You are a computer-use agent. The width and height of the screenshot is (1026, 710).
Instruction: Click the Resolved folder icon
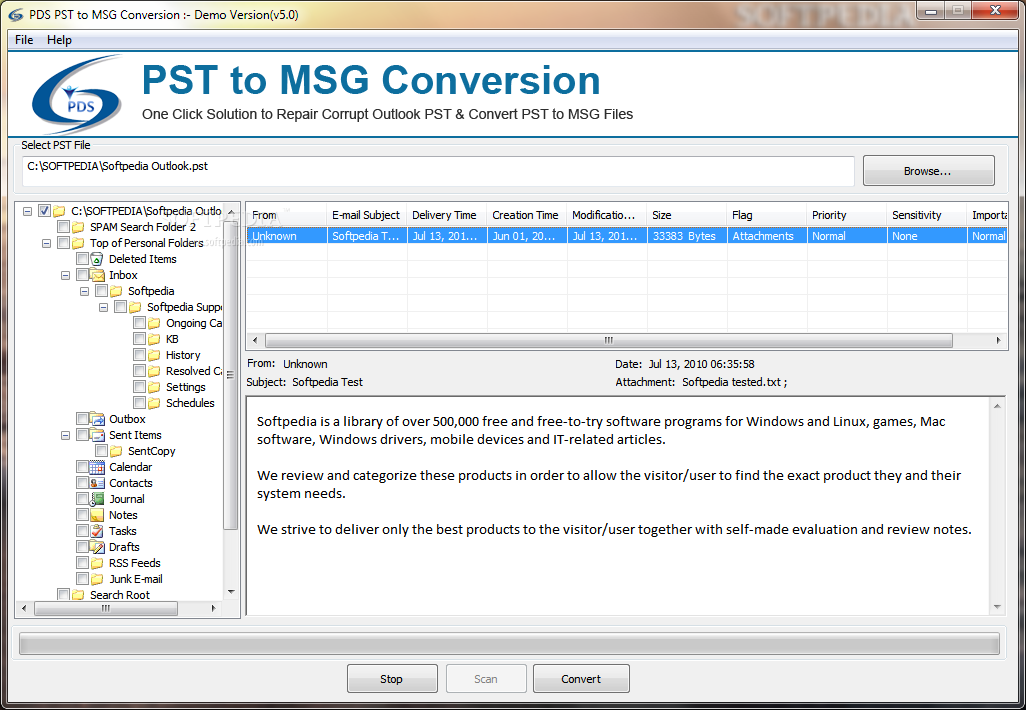(x=154, y=371)
